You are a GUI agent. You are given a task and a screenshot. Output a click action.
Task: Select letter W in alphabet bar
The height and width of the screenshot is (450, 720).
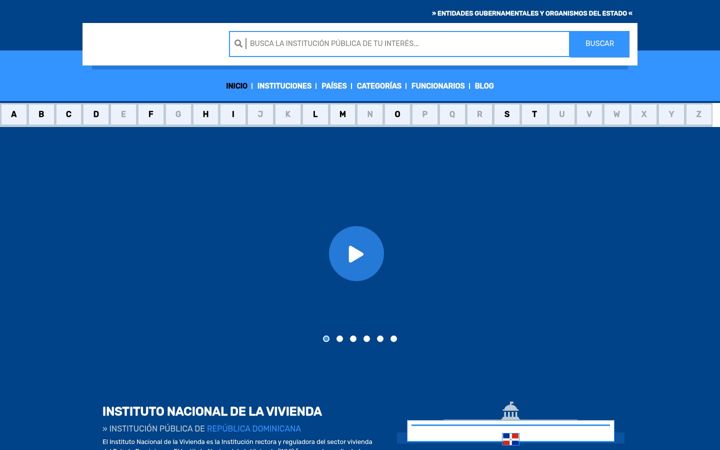click(616, 114)
